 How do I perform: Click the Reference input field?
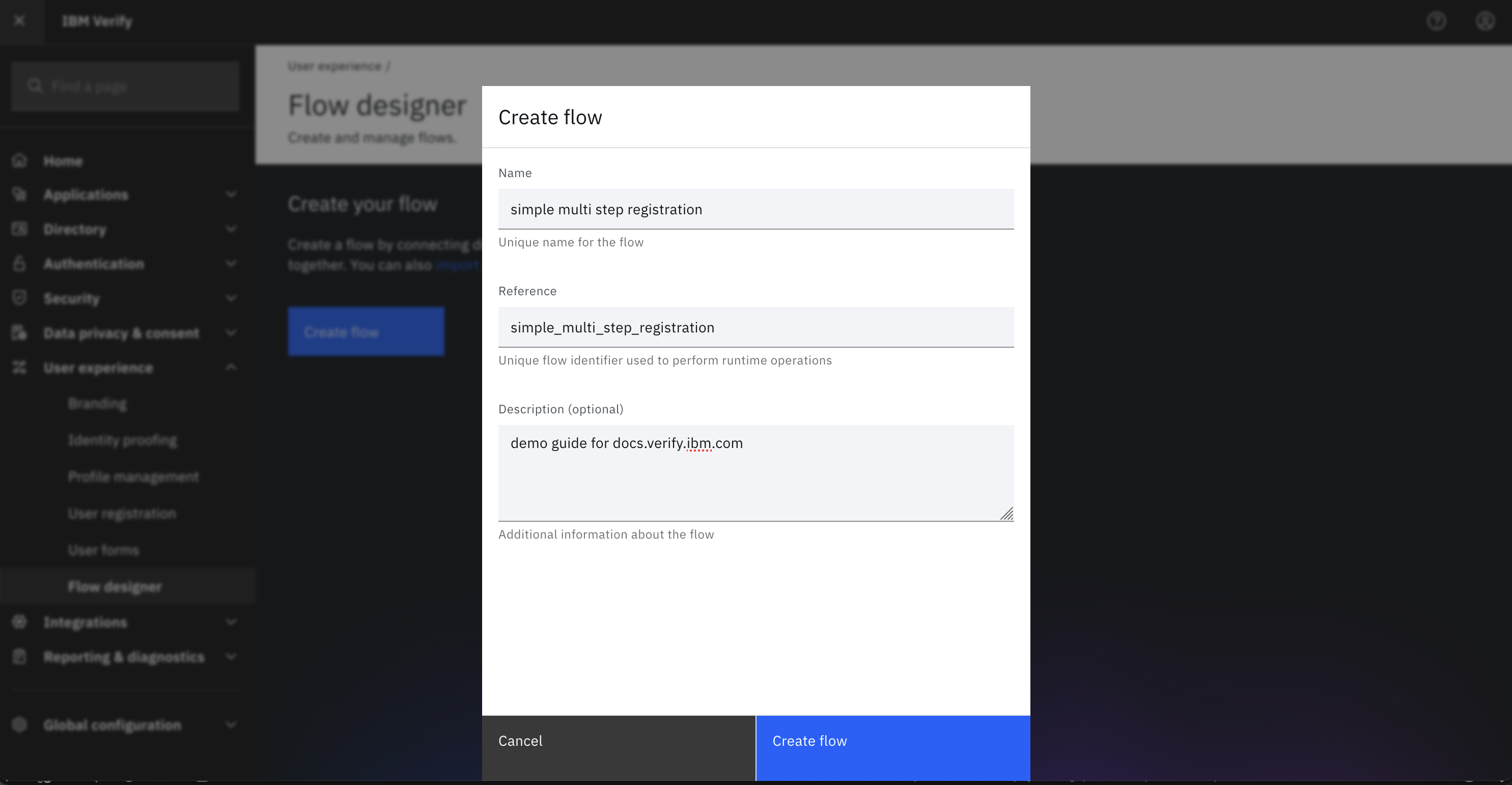[x=756, y=327]
